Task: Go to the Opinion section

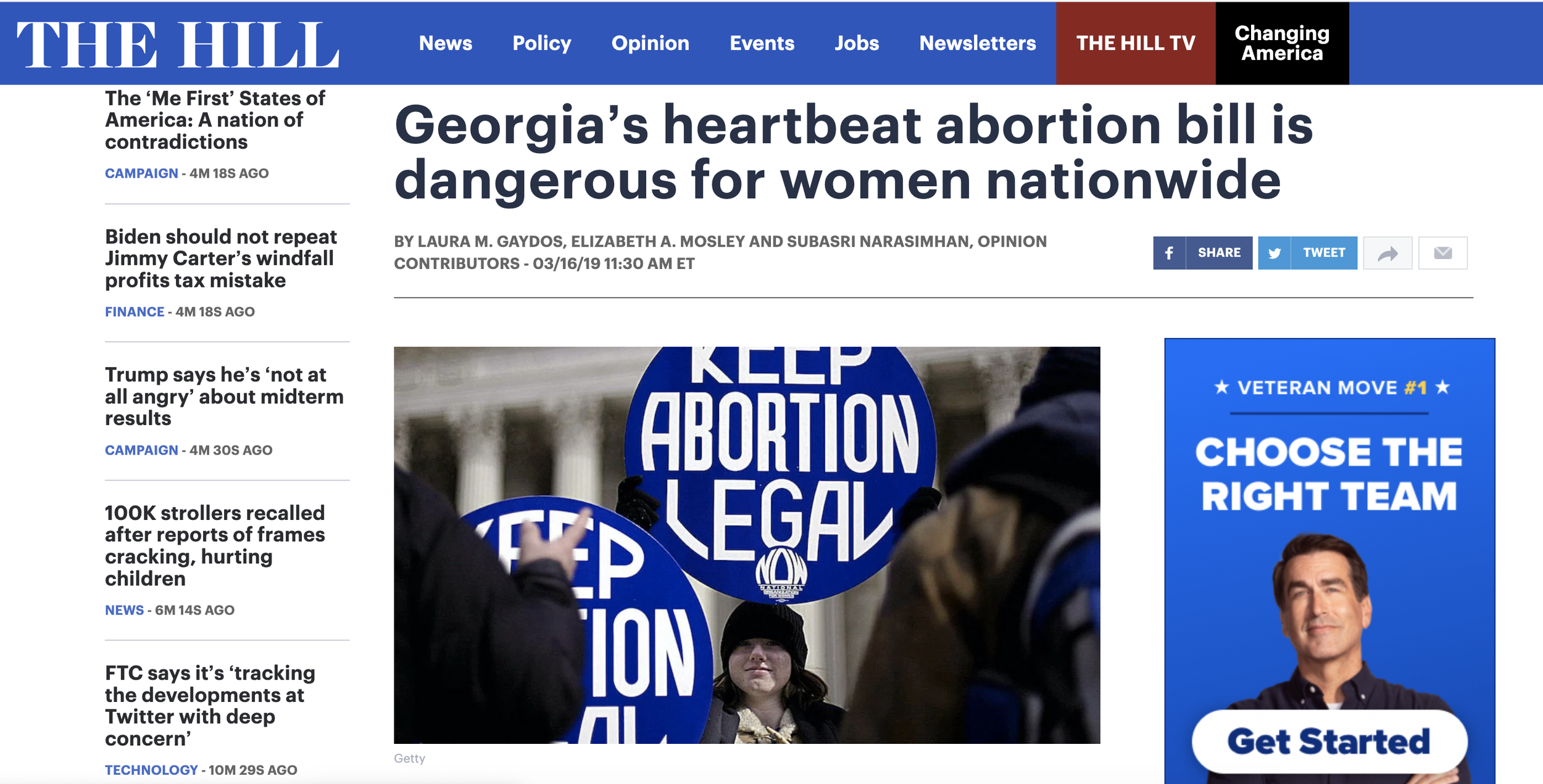Action: point(651,43)
